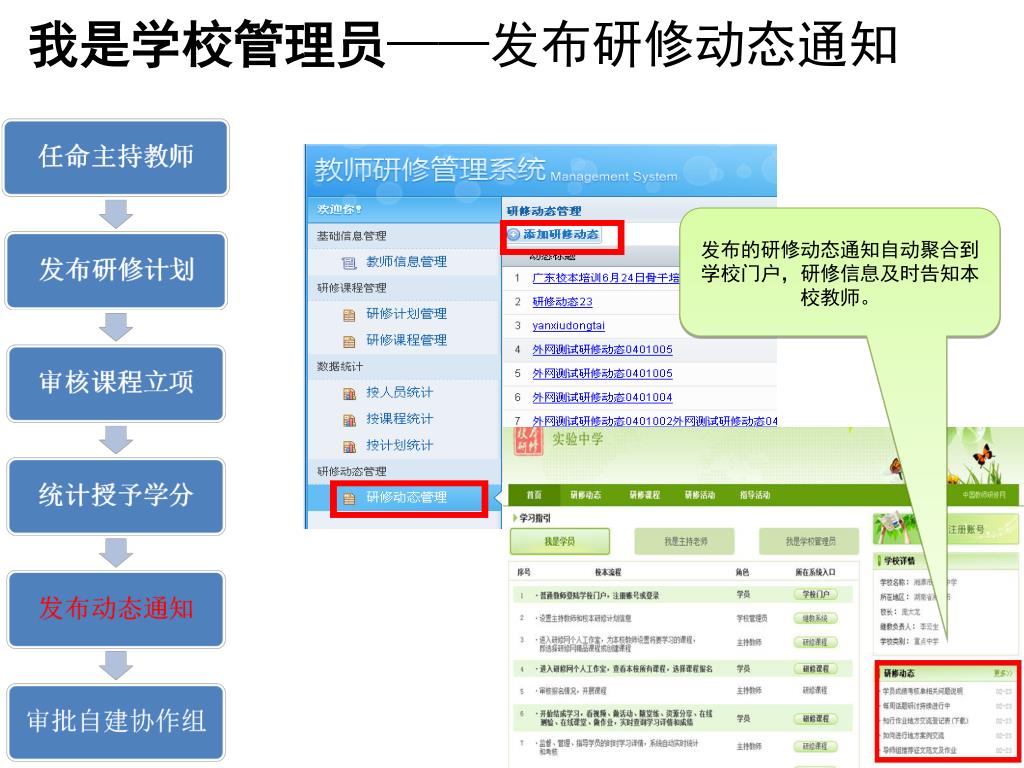The height and width of the screenshot is (768, 1024).
Task: Open the 外网测试研修动态0401004 link
Action: (x=602, y=397)
